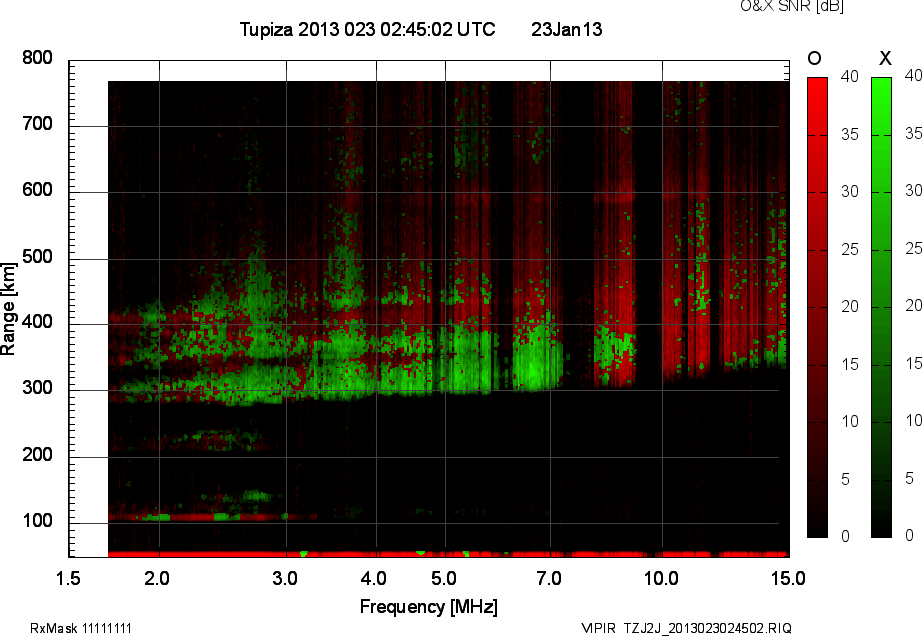Screen dimensions: 922x636
Task: Click the 3.0 frequency axis label
Action: 285,578
